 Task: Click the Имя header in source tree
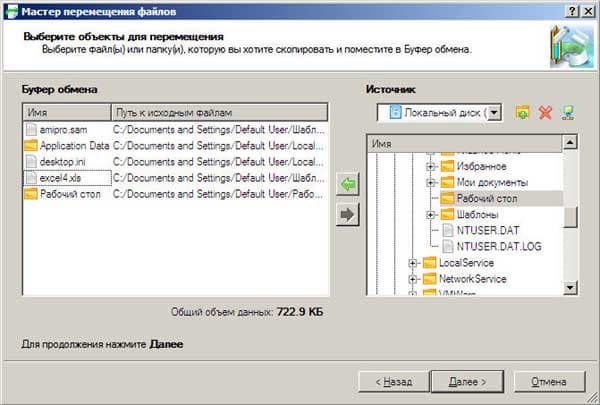point(465,144)
